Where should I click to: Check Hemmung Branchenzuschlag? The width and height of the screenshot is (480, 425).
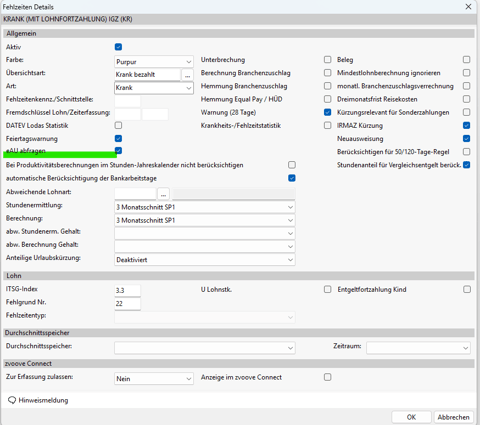pyautogui.click(x=328, y=86)
